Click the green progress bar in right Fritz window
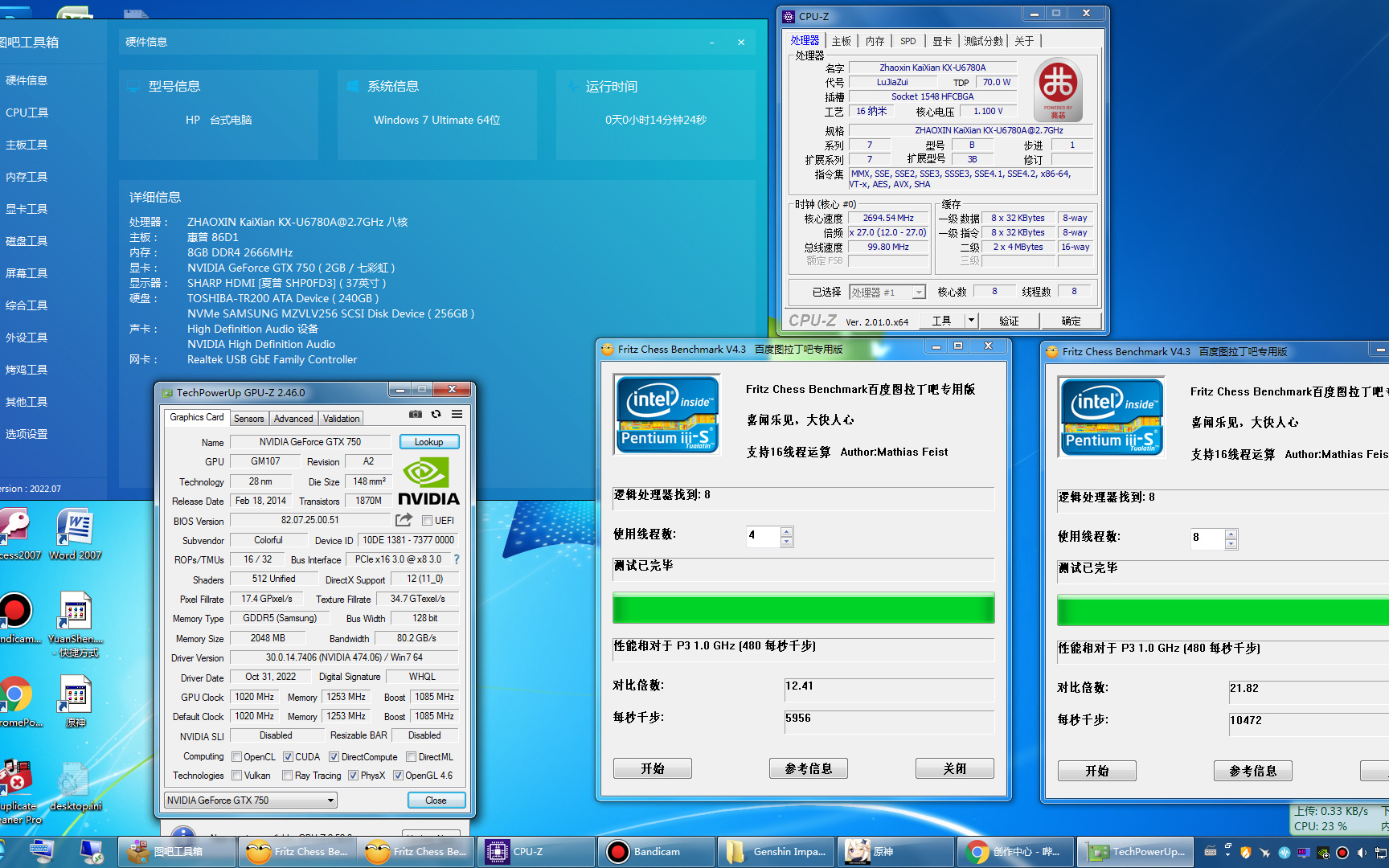This screenshot has width=1389, height=868. click(x=1223, y=611)
